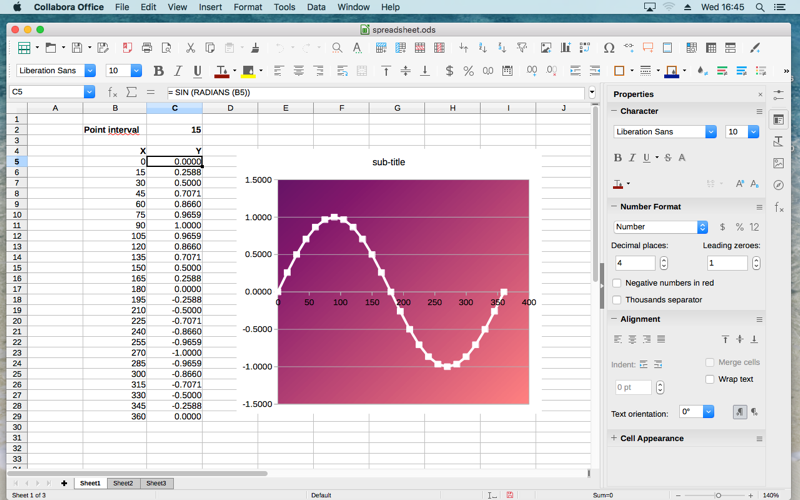Collapse the Number Format section
The image size is (800, 500).
pos(614,206)
